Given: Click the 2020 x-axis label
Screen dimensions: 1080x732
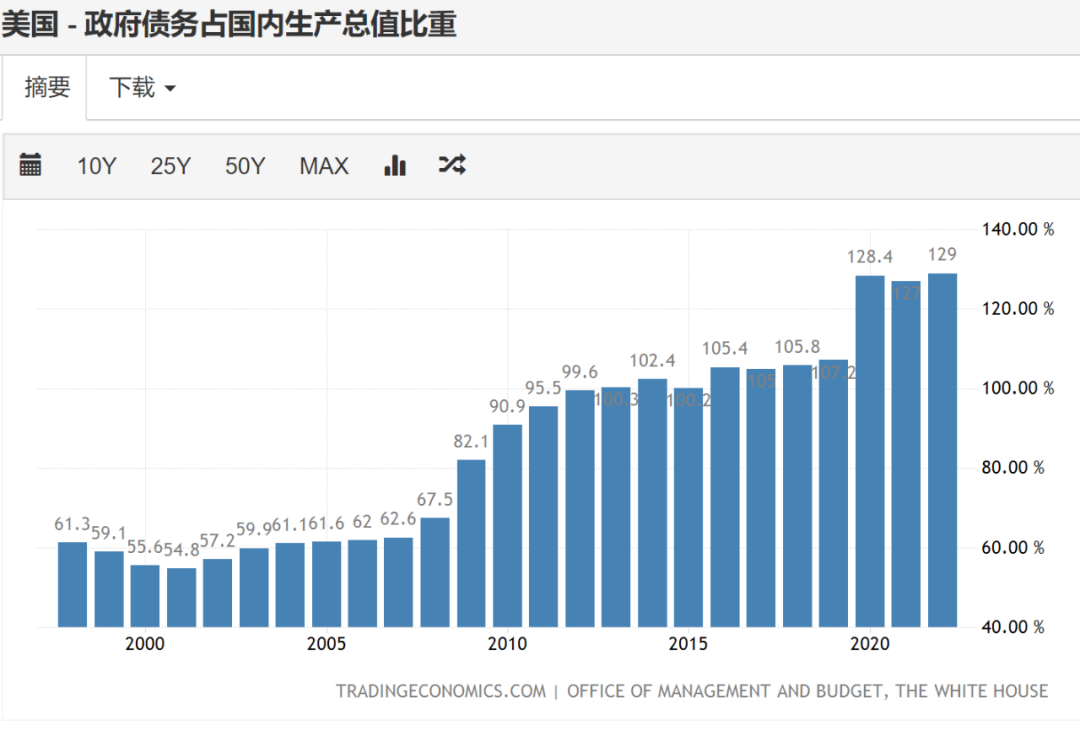Looking at the screenshot, I should [870, 644].
